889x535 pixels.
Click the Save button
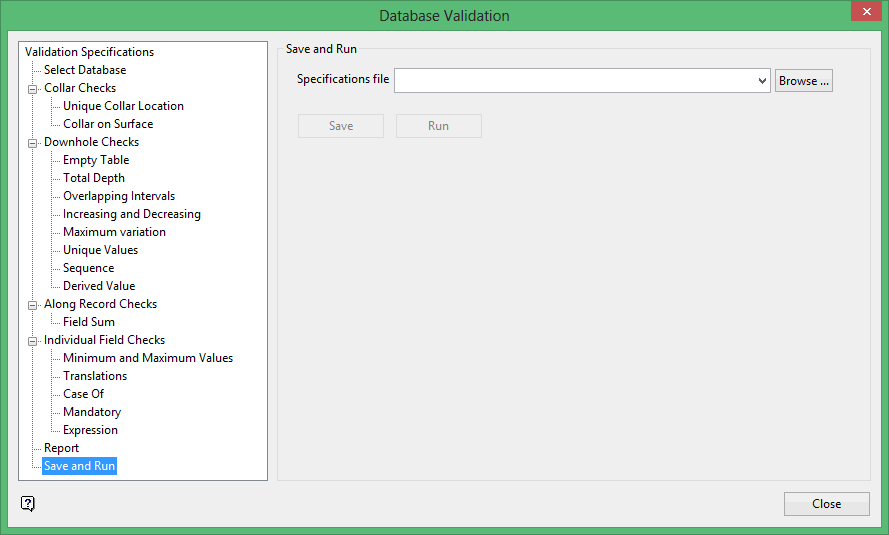(x=341, y=126)
